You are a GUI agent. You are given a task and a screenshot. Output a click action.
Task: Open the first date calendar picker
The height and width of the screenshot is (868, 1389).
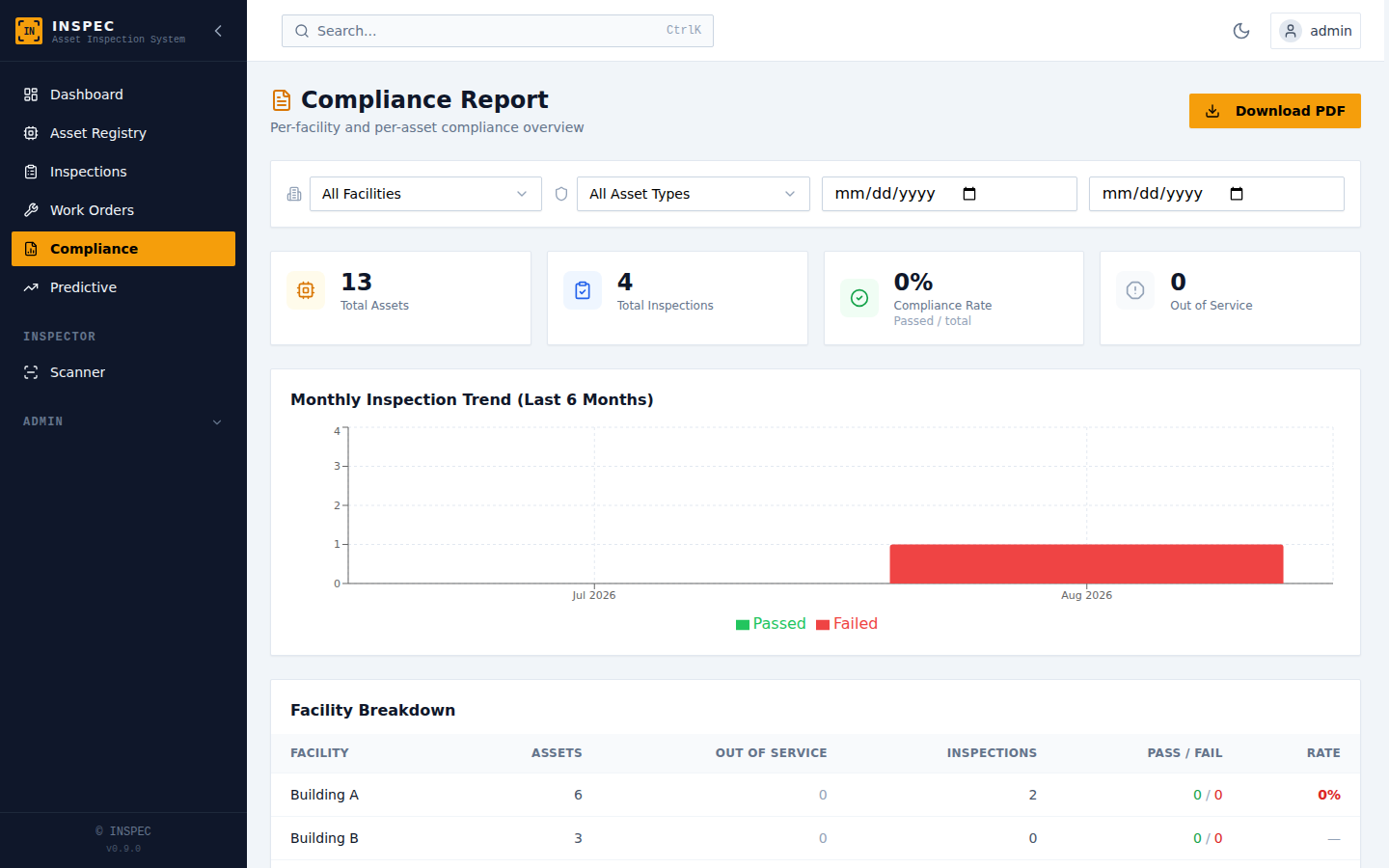[x=969, y=194]
